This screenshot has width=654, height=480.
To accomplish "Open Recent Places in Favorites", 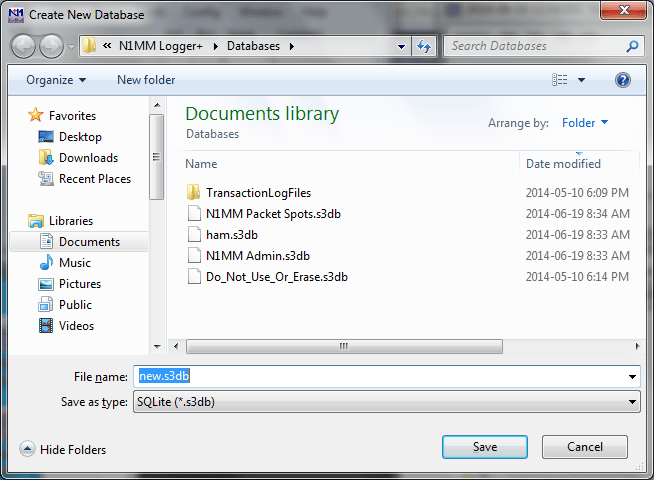I will [95, 178].
